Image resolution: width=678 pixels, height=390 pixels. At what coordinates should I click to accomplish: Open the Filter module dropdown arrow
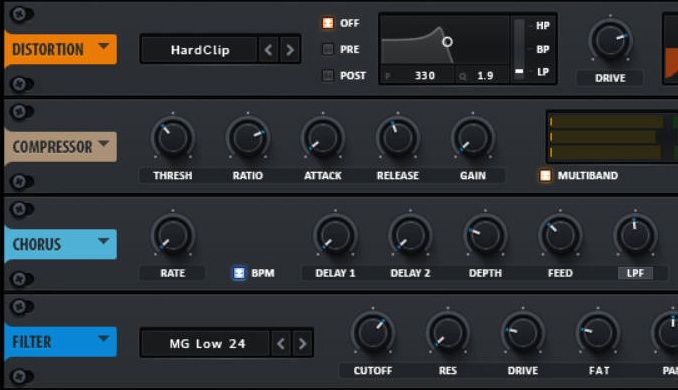[x=103, y=339]
